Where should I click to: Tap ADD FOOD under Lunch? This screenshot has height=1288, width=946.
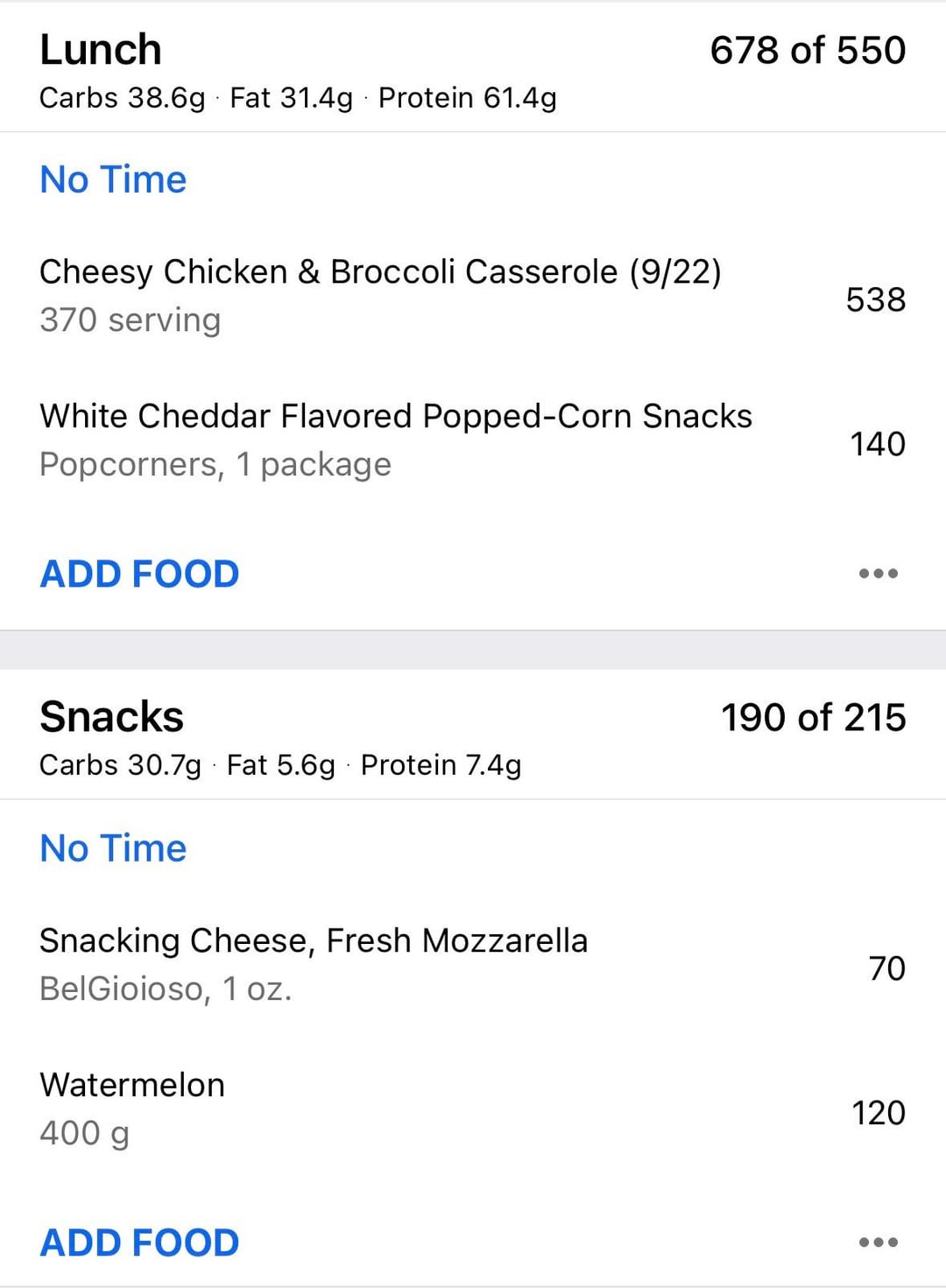click(x=139, y=574)
